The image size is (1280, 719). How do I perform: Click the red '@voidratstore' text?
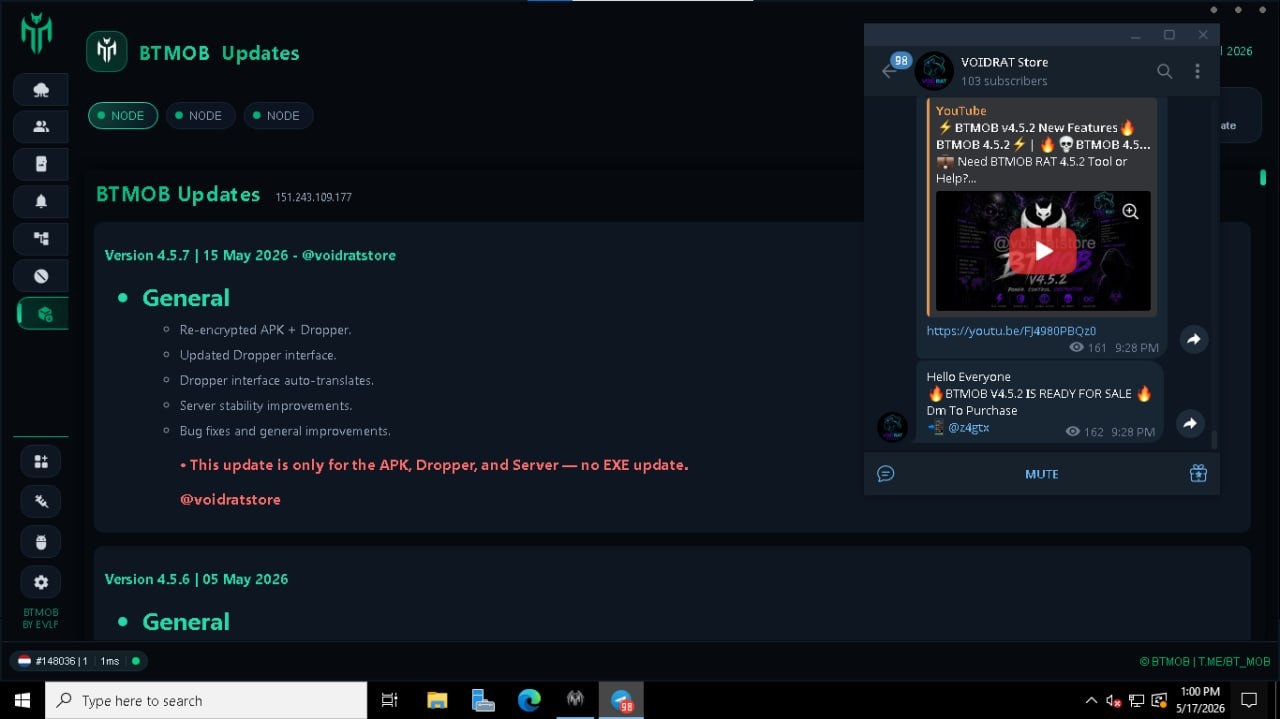point(230,499)
